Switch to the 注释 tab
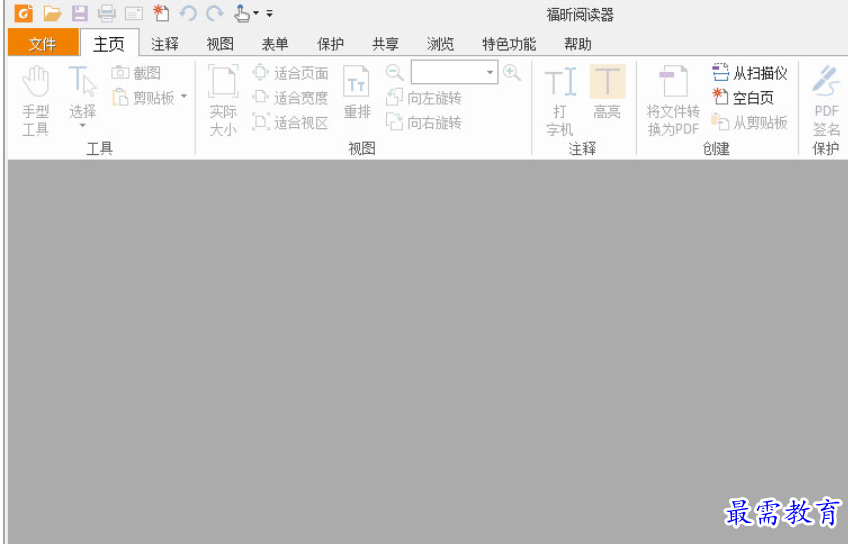 pyautogui.click(x=165, y=44)
